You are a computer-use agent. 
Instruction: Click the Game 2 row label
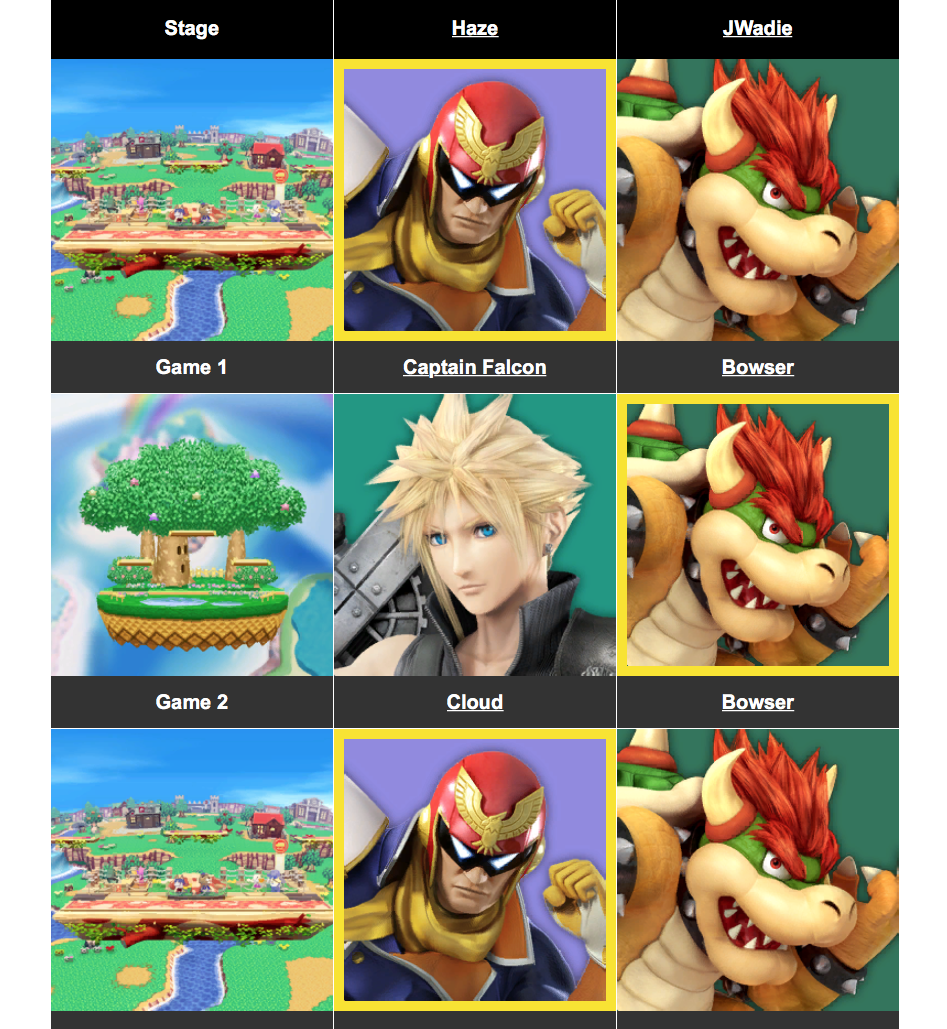pyautogui.click(x=192, y=702)
